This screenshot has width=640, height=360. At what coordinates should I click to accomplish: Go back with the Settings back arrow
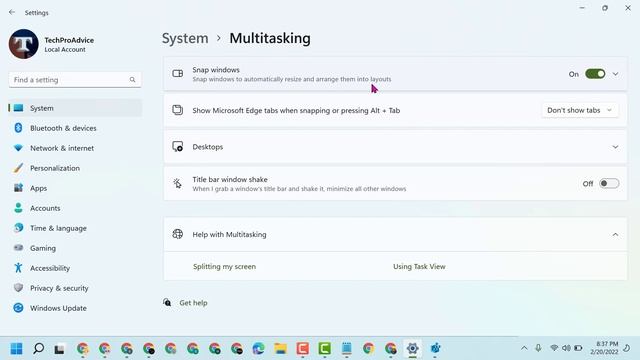click(12, 13)
